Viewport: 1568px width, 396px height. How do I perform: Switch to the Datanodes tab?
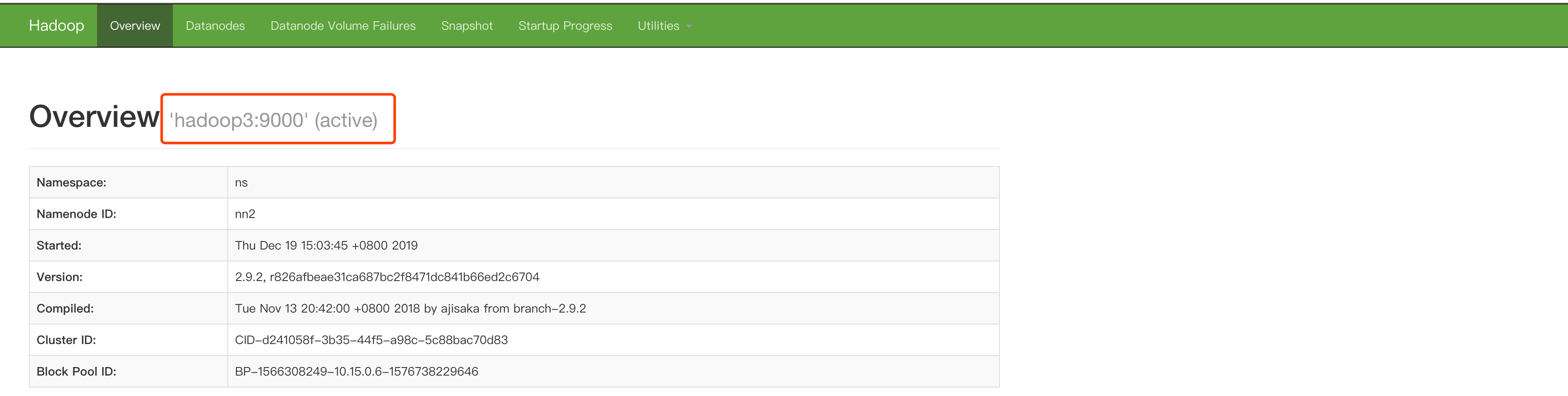215,26
